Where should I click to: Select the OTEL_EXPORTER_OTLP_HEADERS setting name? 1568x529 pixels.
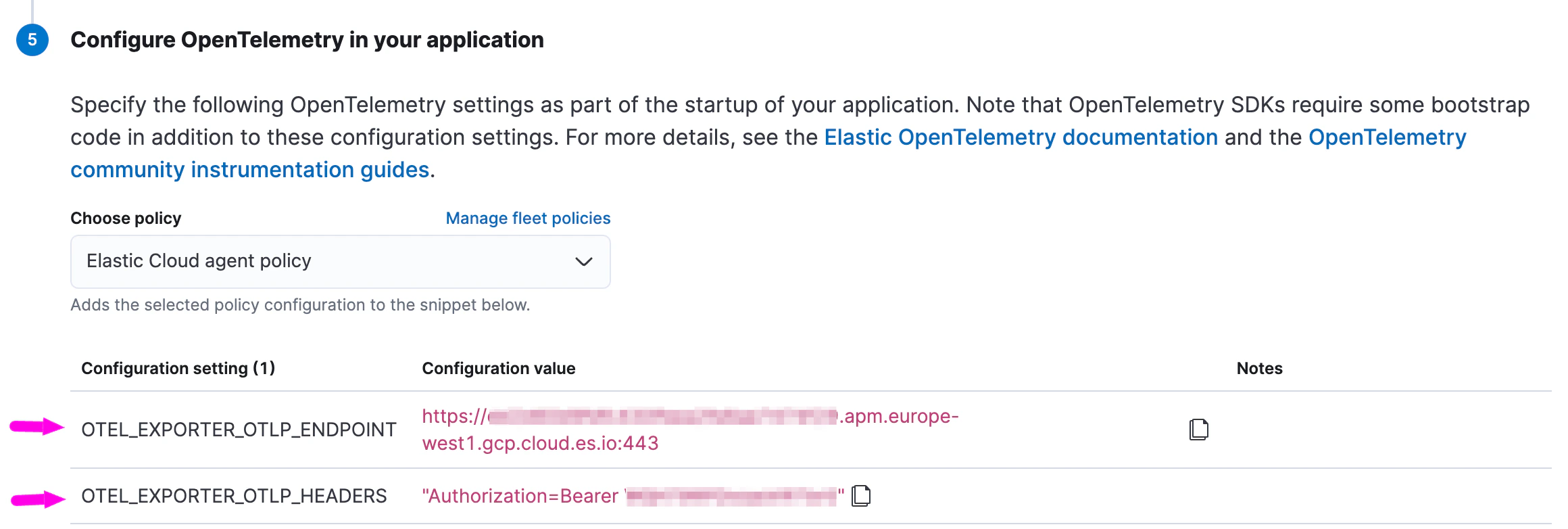234,495
